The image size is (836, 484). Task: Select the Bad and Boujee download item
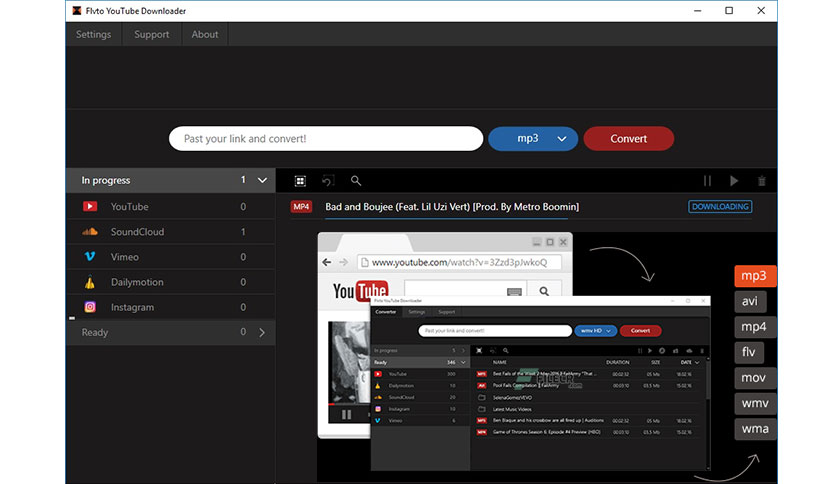(451, 207)
